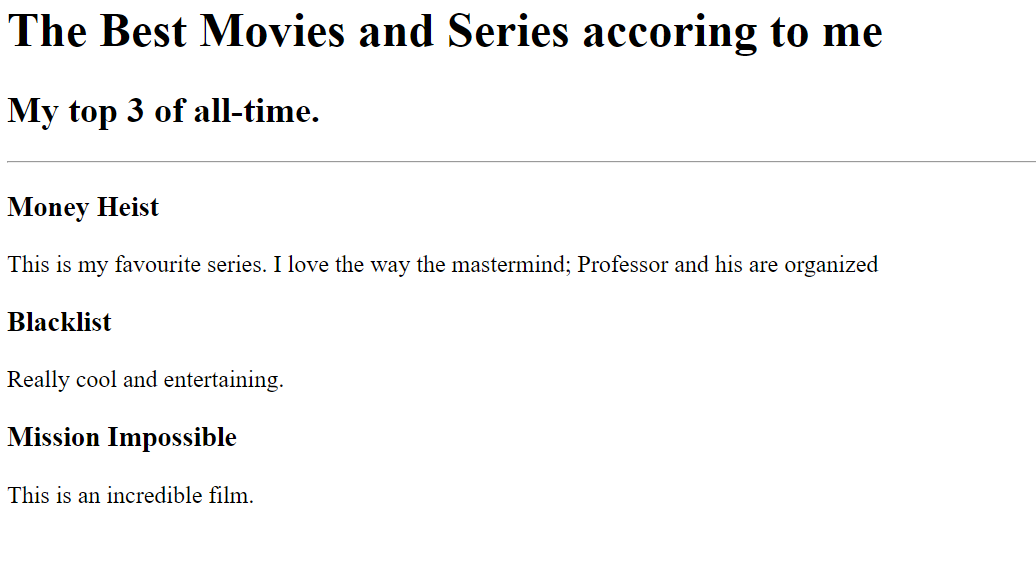1036x568 pixels.
Task: Click the "Really cool and entertaining." paragraph
Action: (145, 380)
